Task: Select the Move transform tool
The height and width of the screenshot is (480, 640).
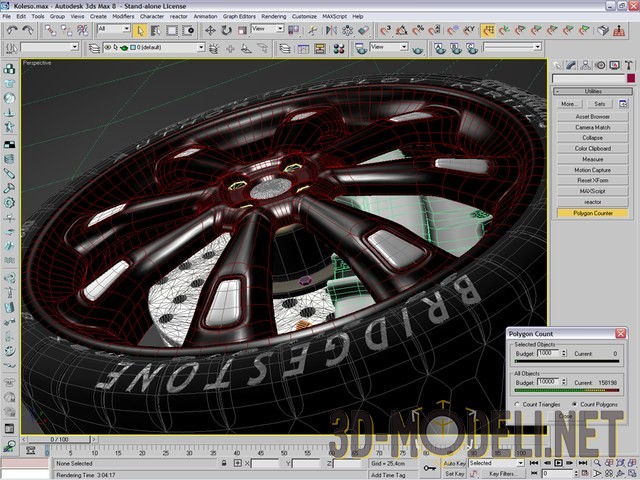Action: [211, 30]
